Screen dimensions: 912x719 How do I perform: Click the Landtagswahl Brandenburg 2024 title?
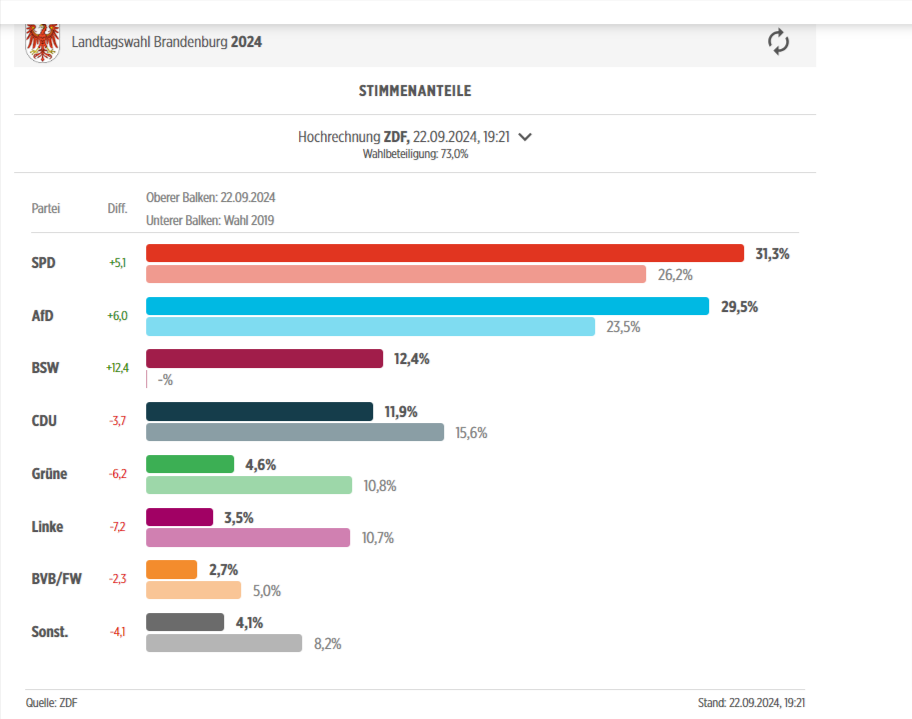pos(167,43)
